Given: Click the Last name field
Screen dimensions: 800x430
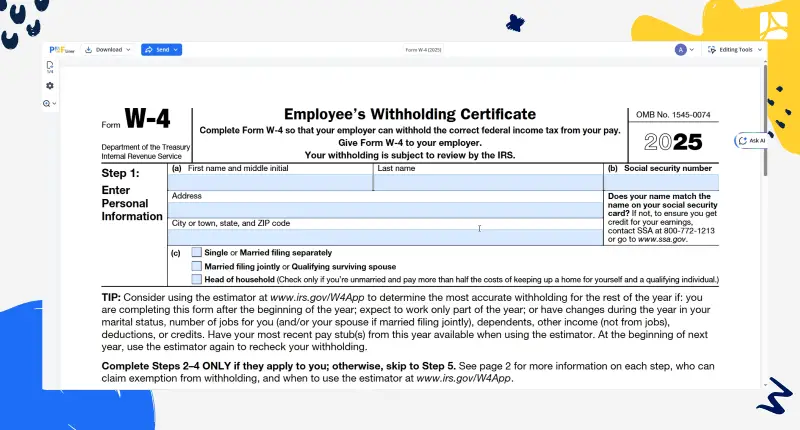Looking at the screenshot, I should click(x=488, y=182).
